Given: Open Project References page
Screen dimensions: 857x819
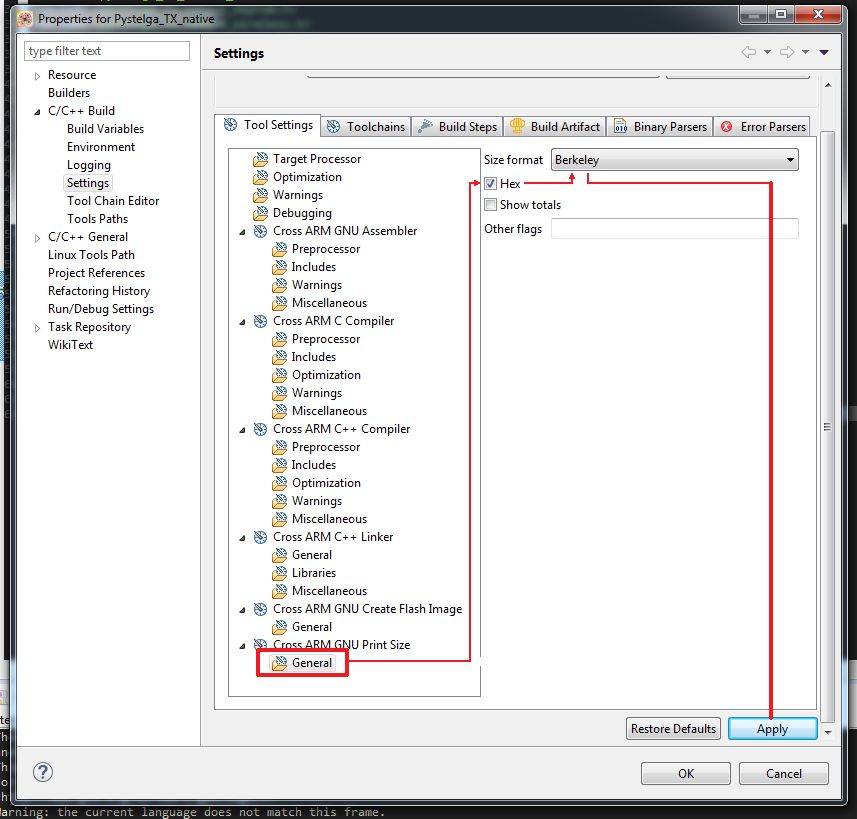Looking at the screenshot, I should tap(96, 273).
